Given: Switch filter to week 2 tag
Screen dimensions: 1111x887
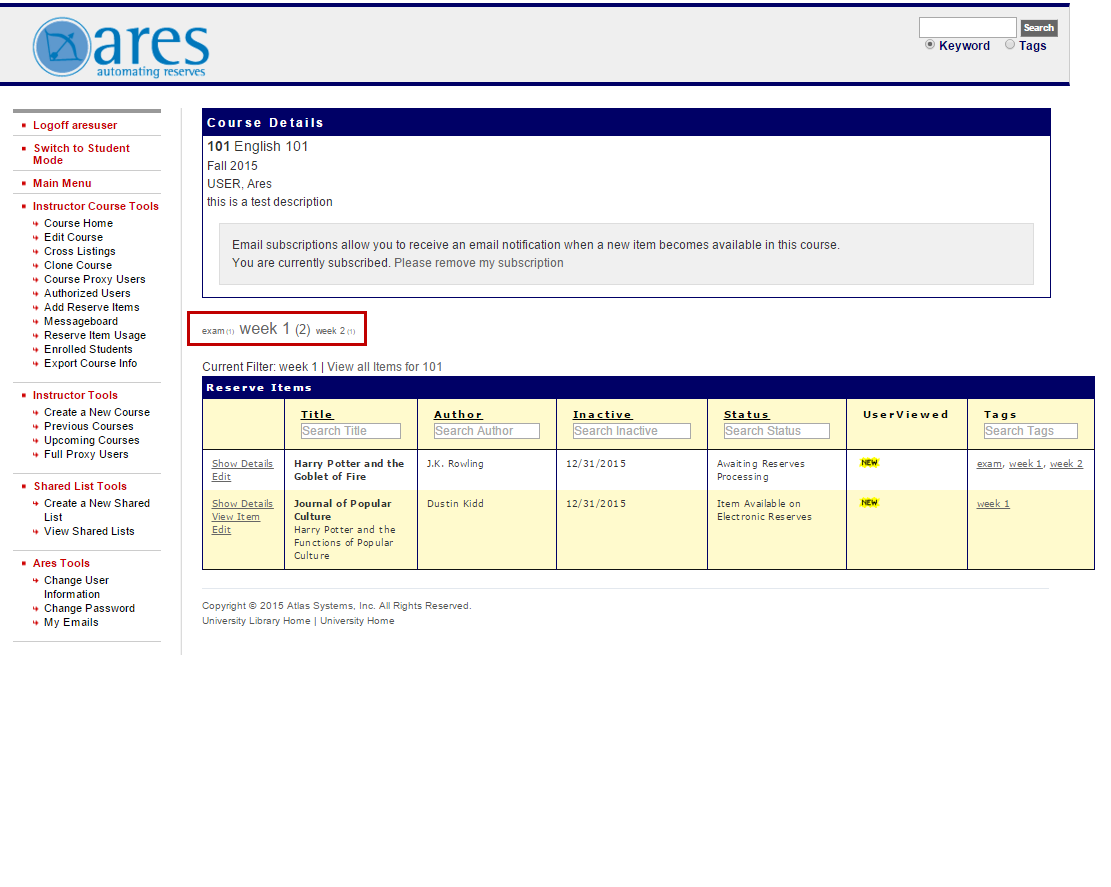Looking at the screenshot, I should (333, 330).
